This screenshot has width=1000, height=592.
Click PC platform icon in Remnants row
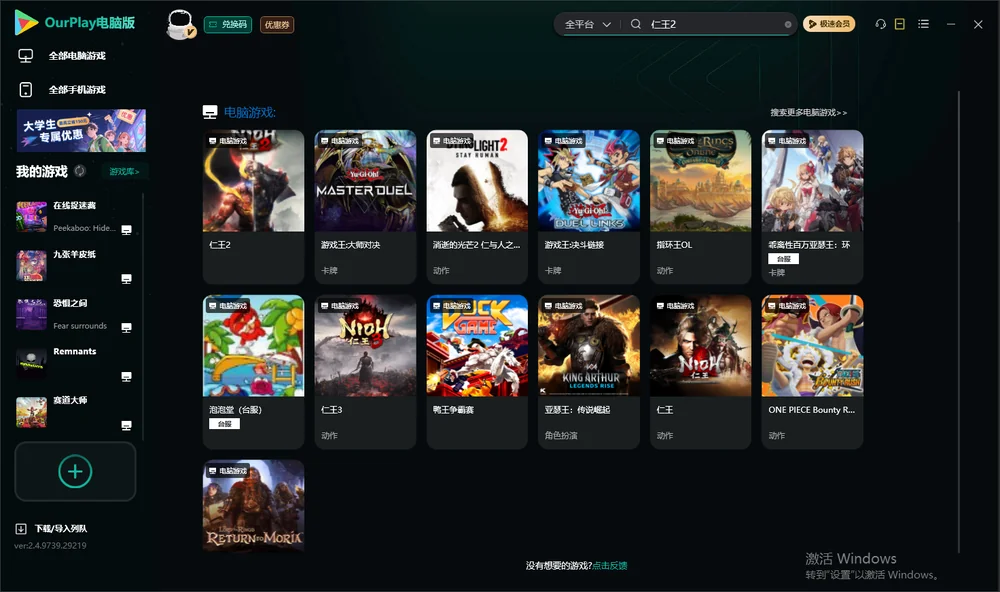[126, 377]
